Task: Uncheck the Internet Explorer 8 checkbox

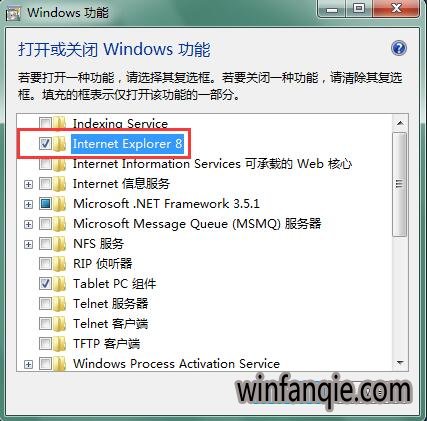Action: (x=45, y=144)
